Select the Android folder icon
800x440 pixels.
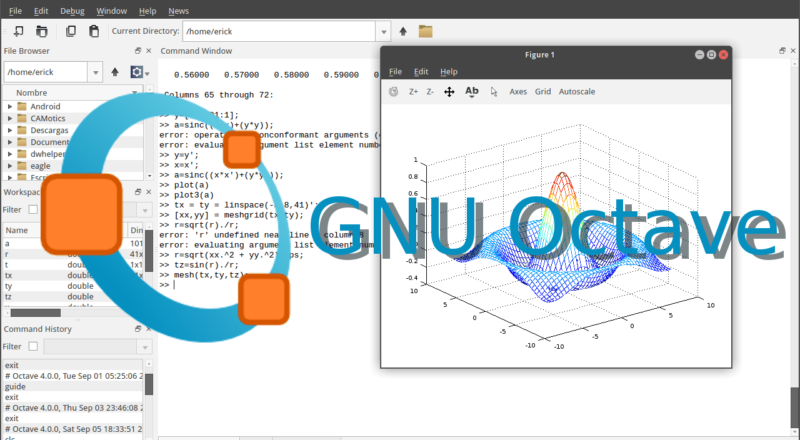tap(22, 106)
